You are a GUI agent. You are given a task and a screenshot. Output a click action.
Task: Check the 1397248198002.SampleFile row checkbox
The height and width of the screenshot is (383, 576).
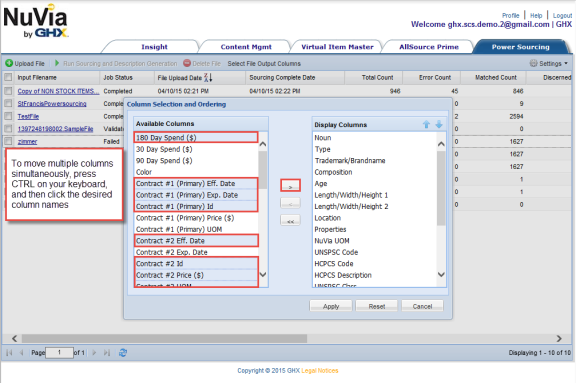(x=8, y=129)
